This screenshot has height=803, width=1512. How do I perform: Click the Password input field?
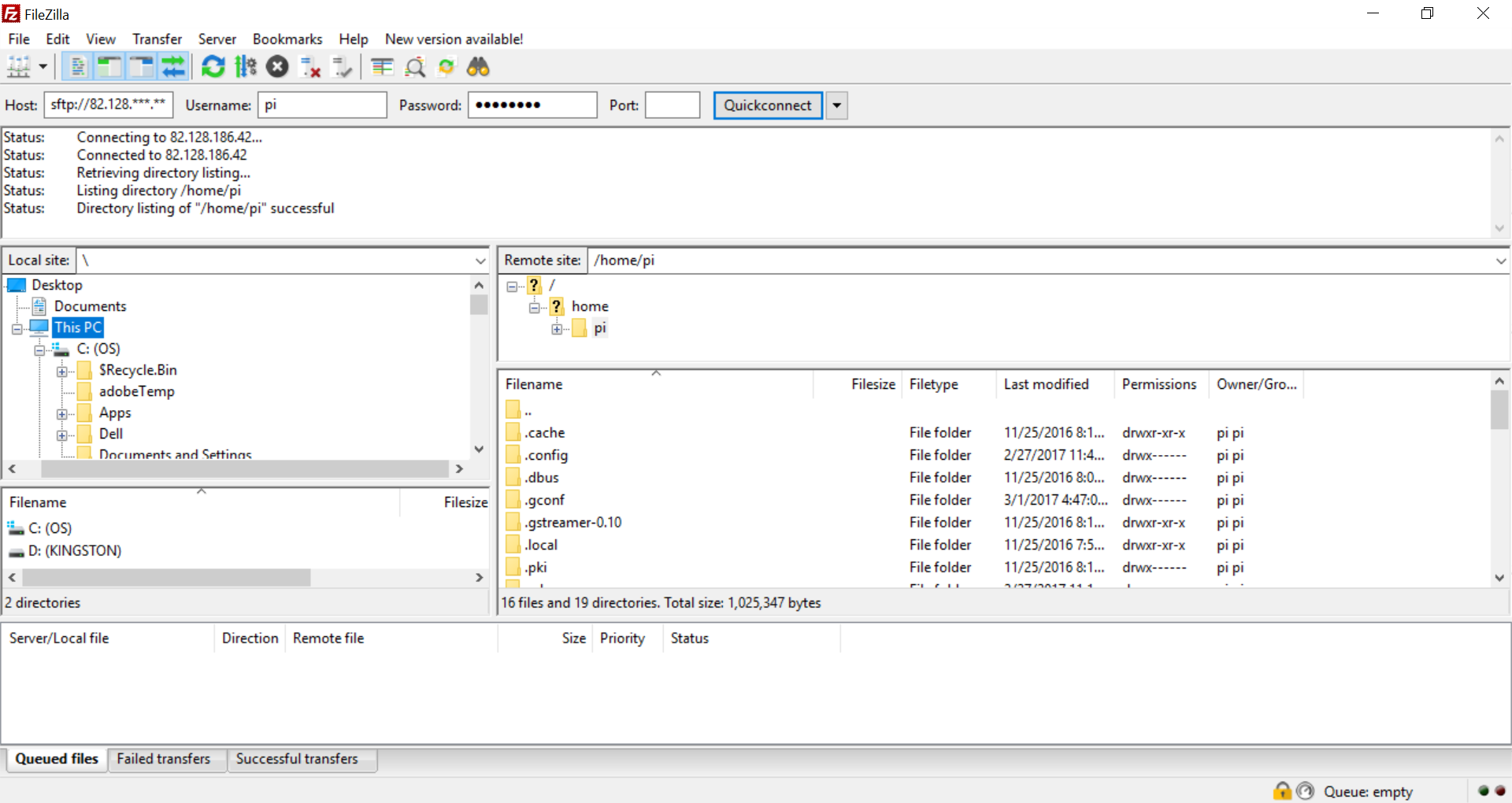(x=532, y=105)
